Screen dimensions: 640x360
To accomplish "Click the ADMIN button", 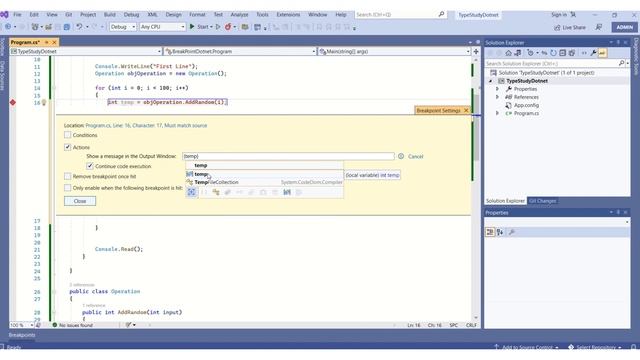I will pos(624,27).
